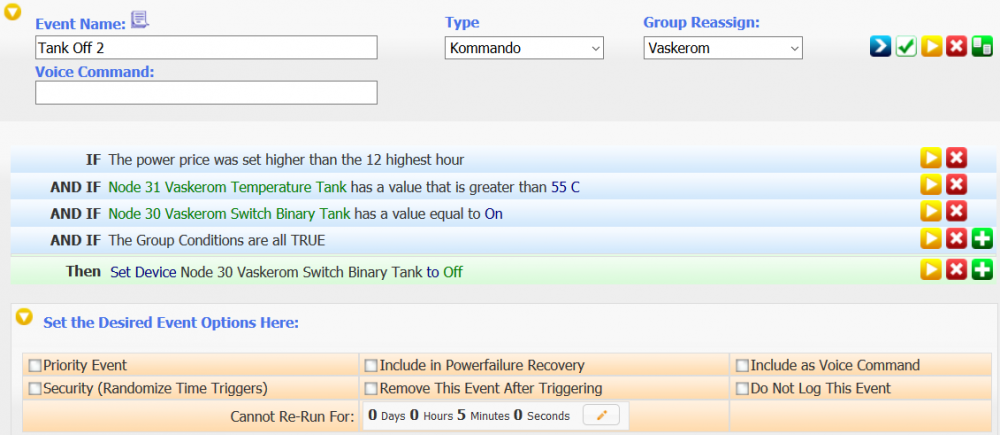
Task: Click the green checkmark icon in event header
Action: pyautogui.click(x=906, y=47)
